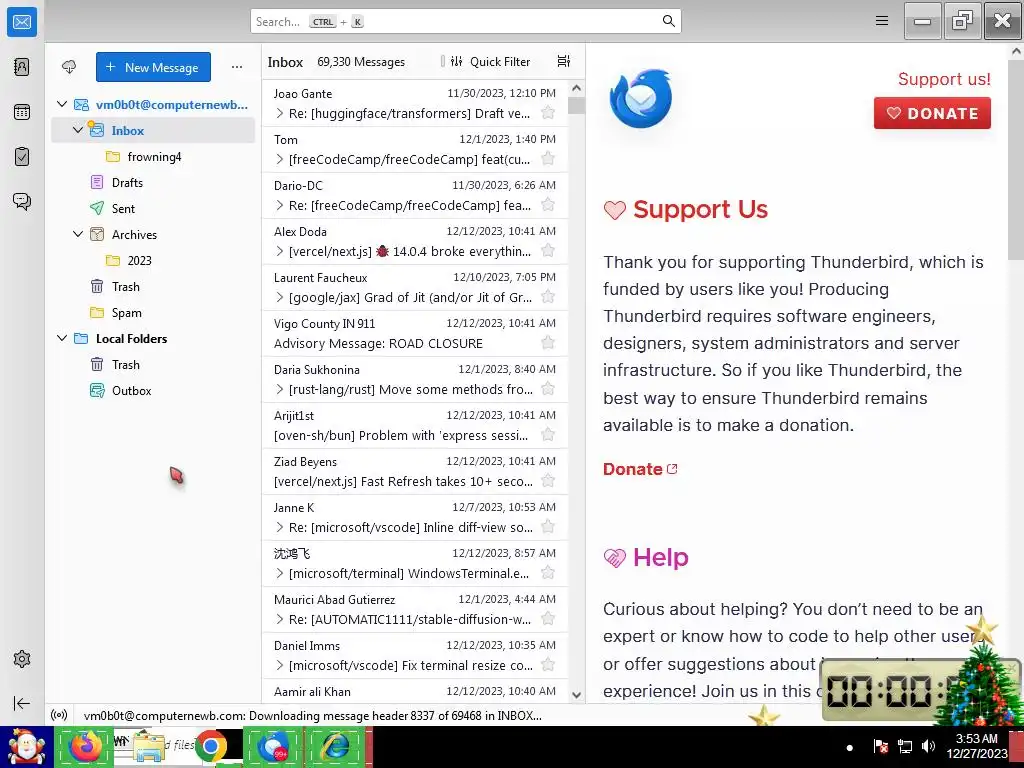This screenshot has height=768, width=1024.
Task: Open the Chat space
Action: 22,201
